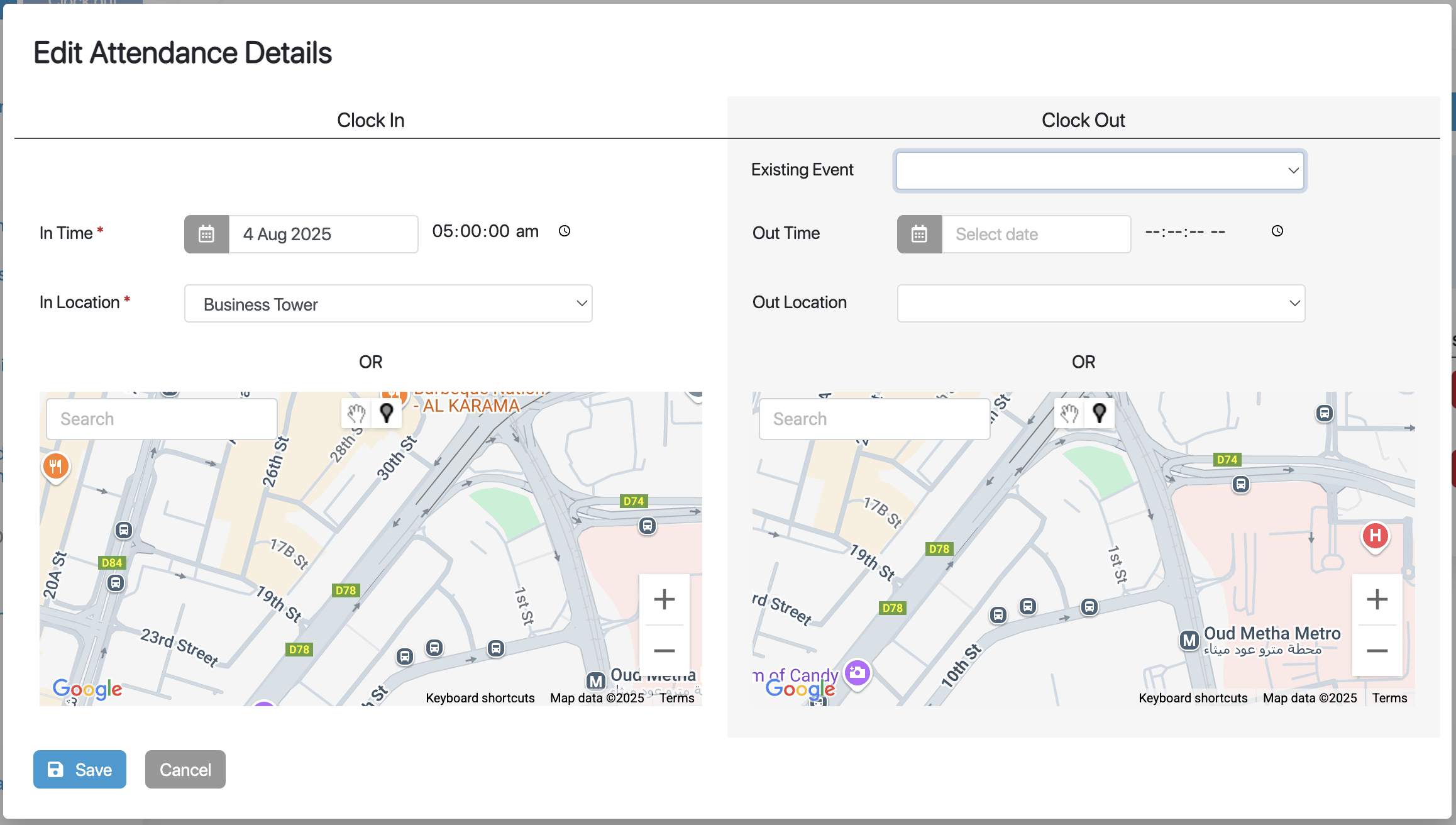The height and width of the screenshot is (825, 1456).
Task: Open Out Time clock picker icon
Action: (x=1277, y=231)
